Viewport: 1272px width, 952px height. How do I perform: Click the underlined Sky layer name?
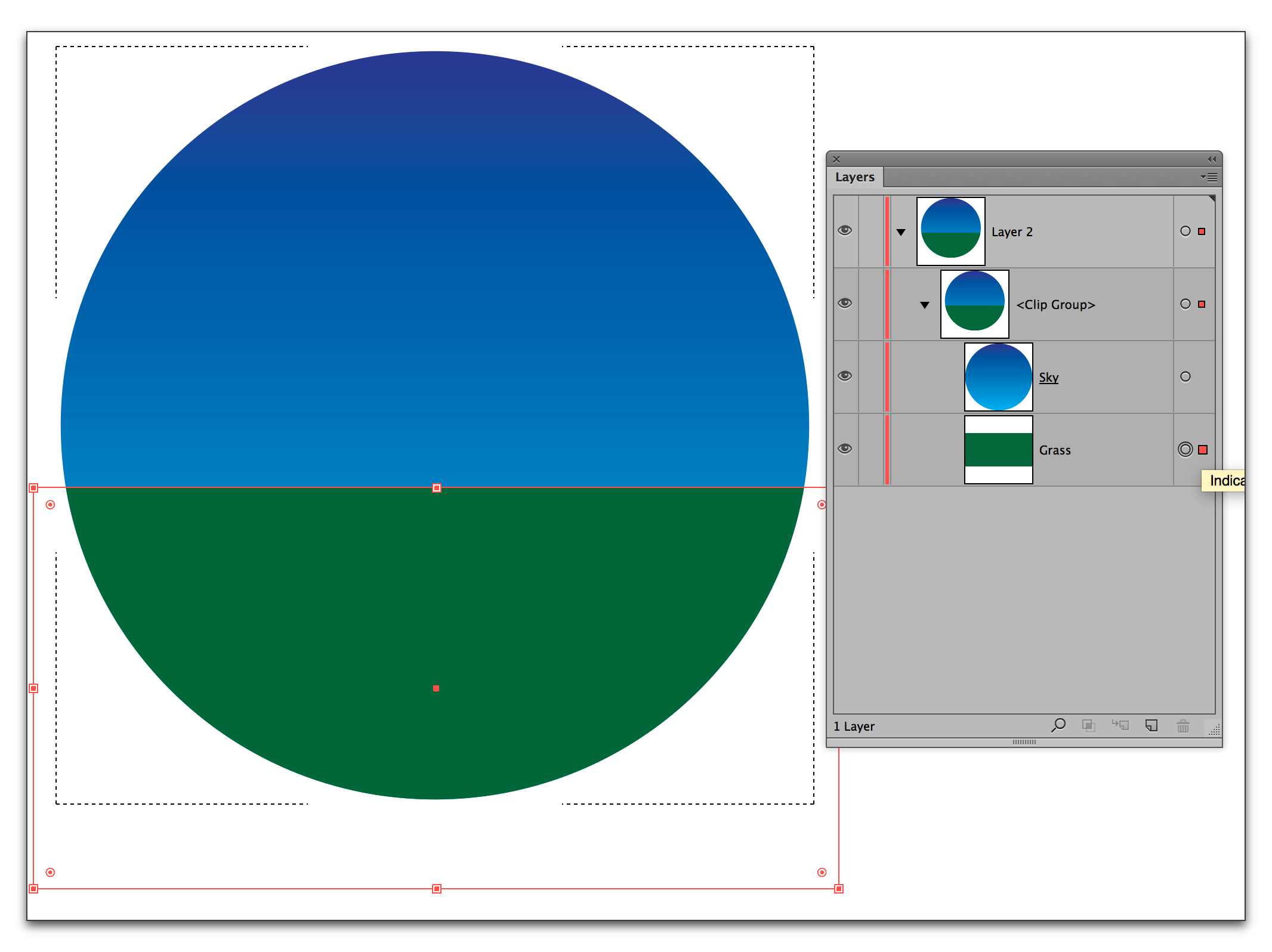click(x=1048, y=378)
